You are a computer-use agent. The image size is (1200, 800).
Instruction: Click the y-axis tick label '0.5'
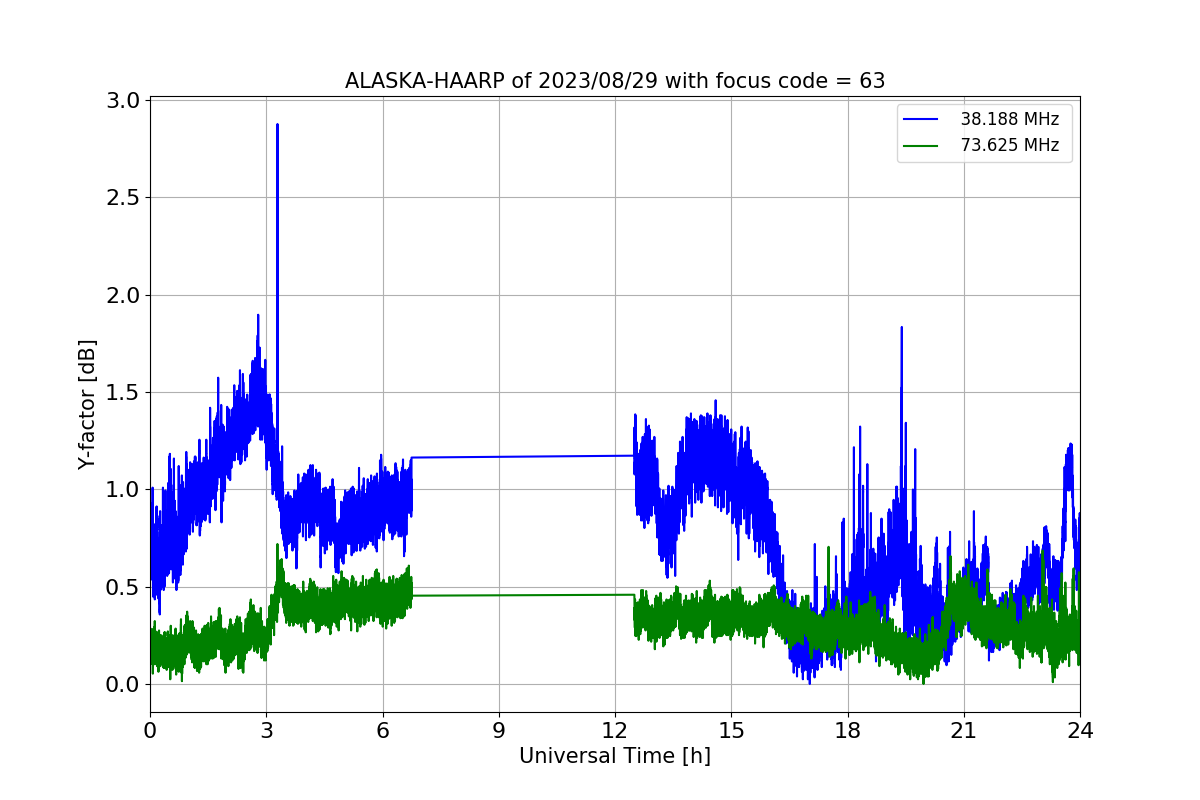pos(123,587)
